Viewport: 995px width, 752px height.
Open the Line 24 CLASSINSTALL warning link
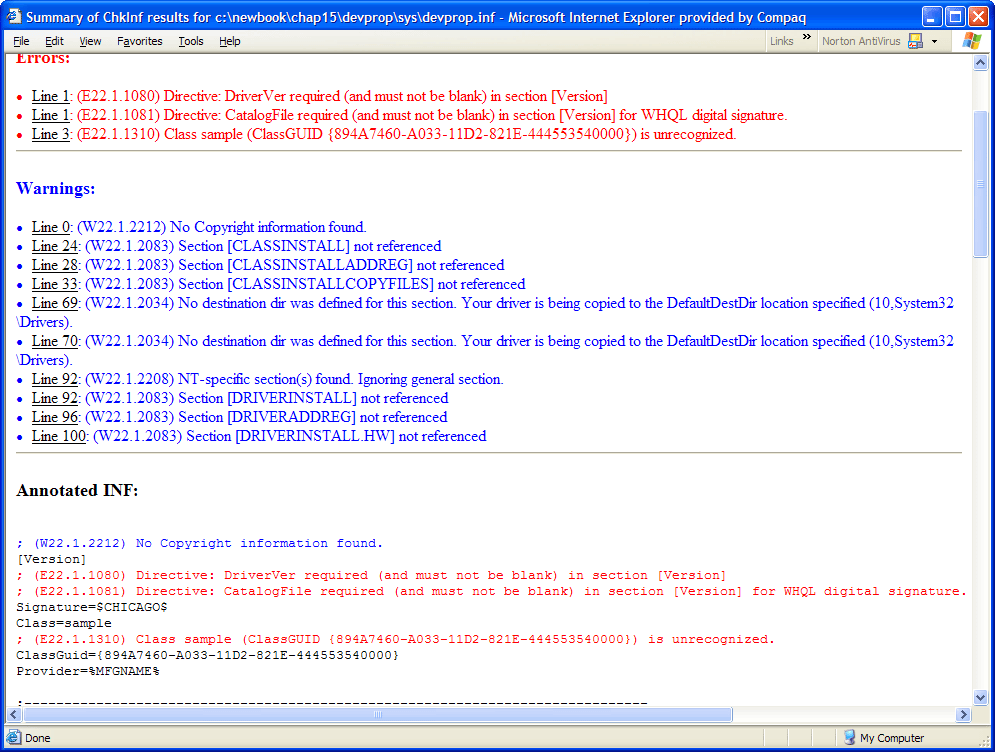point(55,246)
